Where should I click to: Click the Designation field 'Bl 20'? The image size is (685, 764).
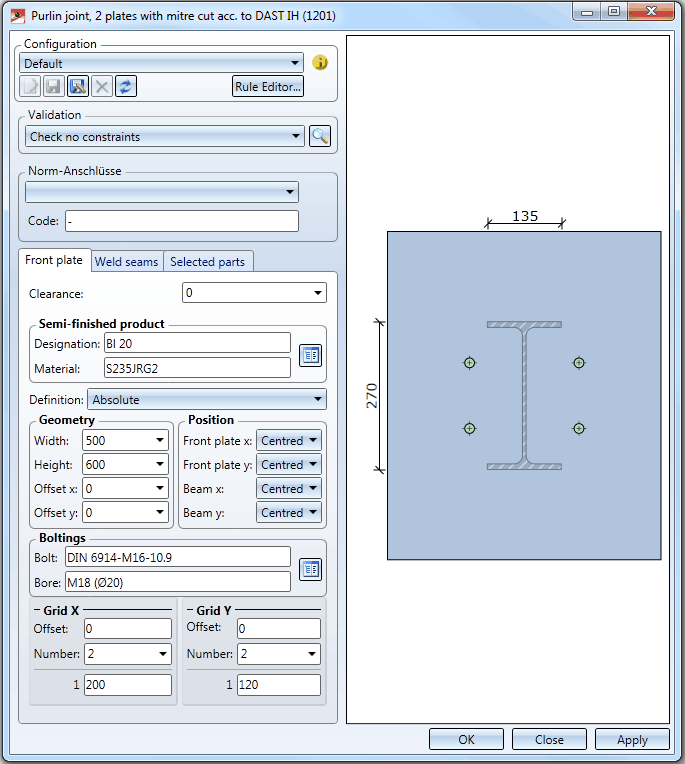(x=197, y=344)
